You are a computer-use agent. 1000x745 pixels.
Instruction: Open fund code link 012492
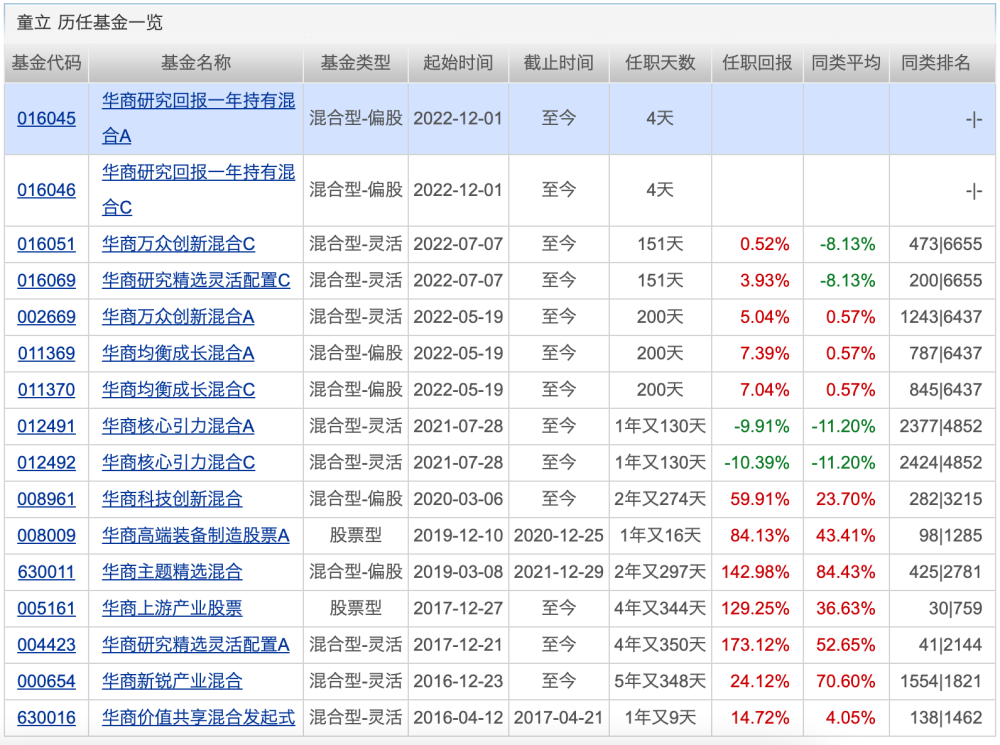[47, 462]
